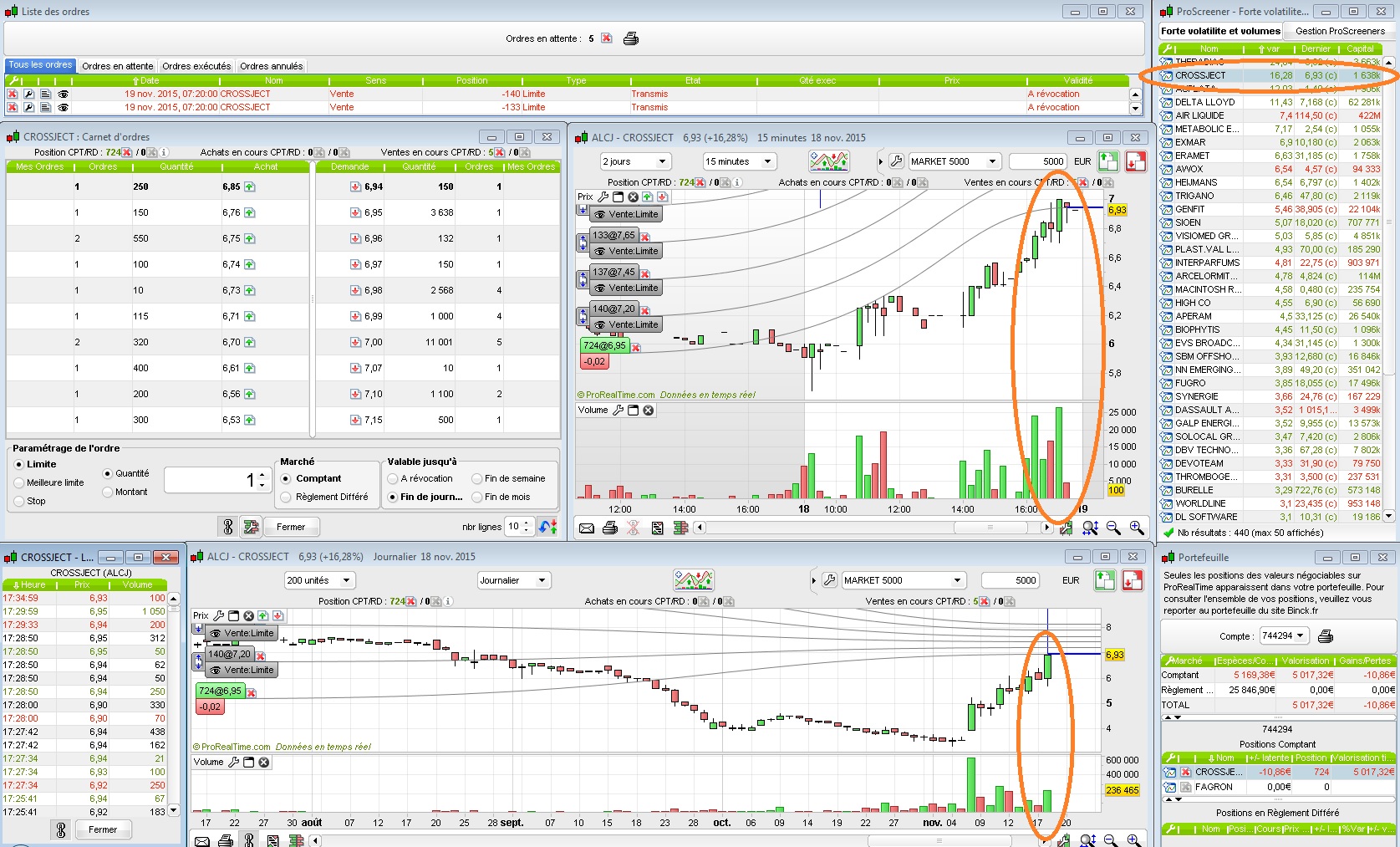Cancel the 137@7,45 sell order on the chart

pos(645,273)
